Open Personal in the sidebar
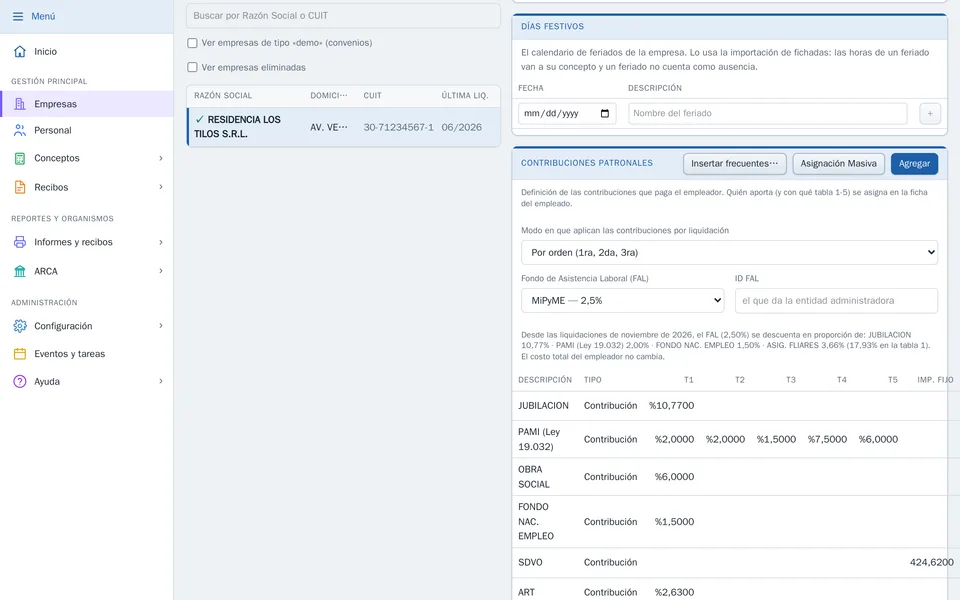The height and width of the screenshot is (600, 960). click(87, 130)
